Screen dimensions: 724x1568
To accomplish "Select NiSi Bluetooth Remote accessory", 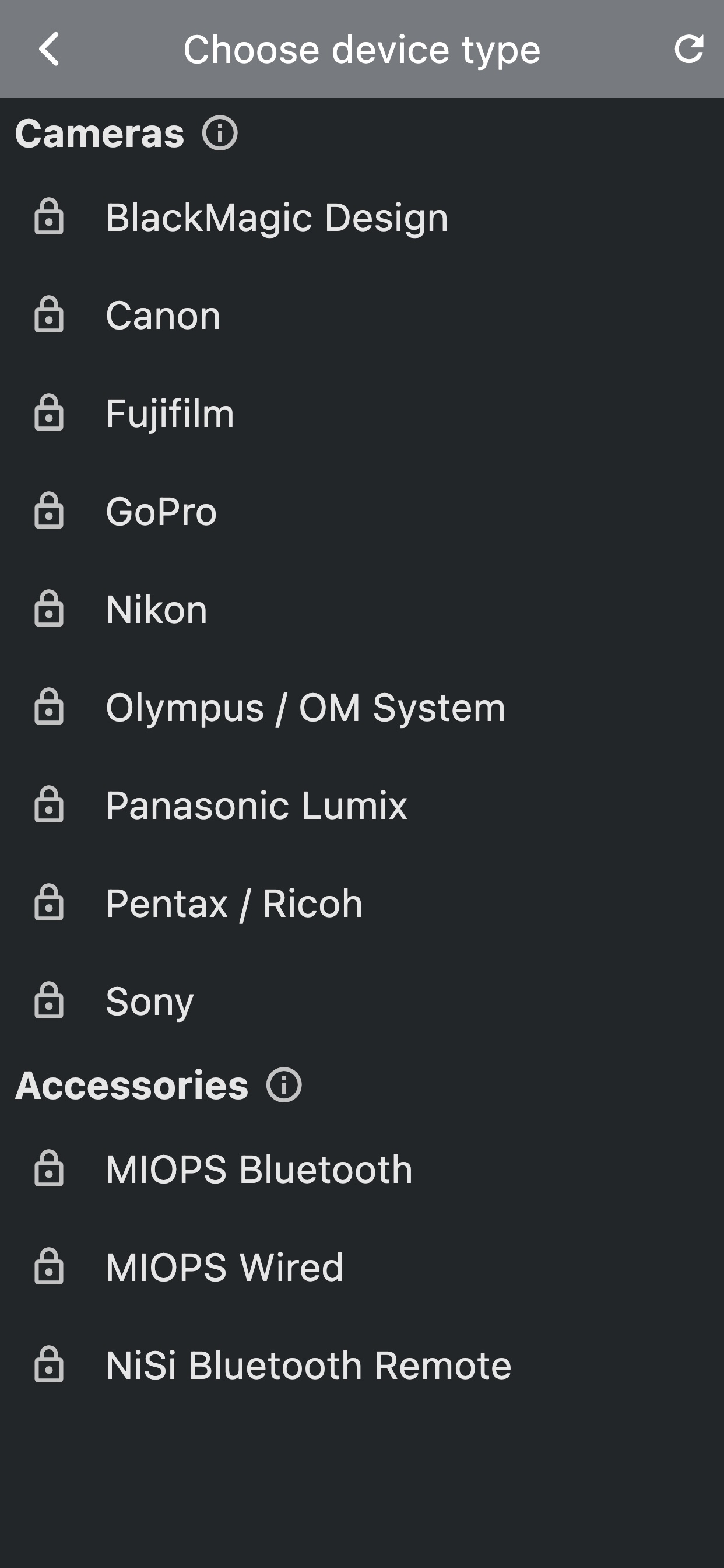I will click(x=308, y=1366).
